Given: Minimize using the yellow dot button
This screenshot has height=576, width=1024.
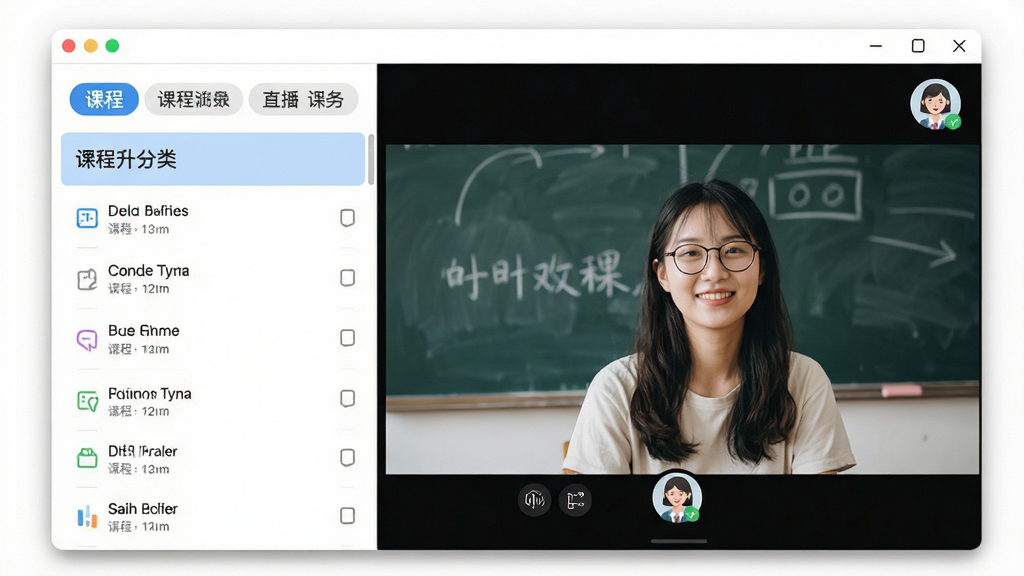Looking at the screenshot, I should click(91, 46).
